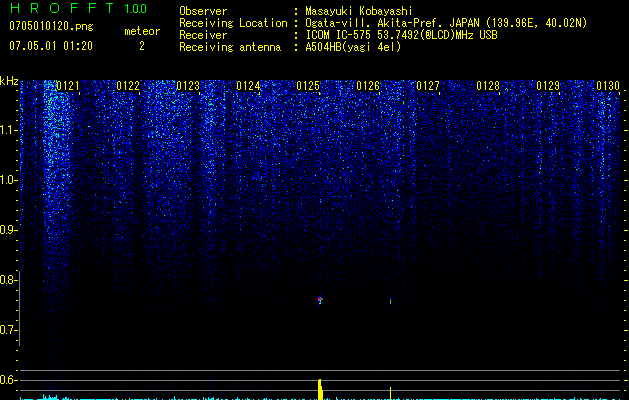Click the A504HB(yagi 4el) antenna text

pos(353,47)
